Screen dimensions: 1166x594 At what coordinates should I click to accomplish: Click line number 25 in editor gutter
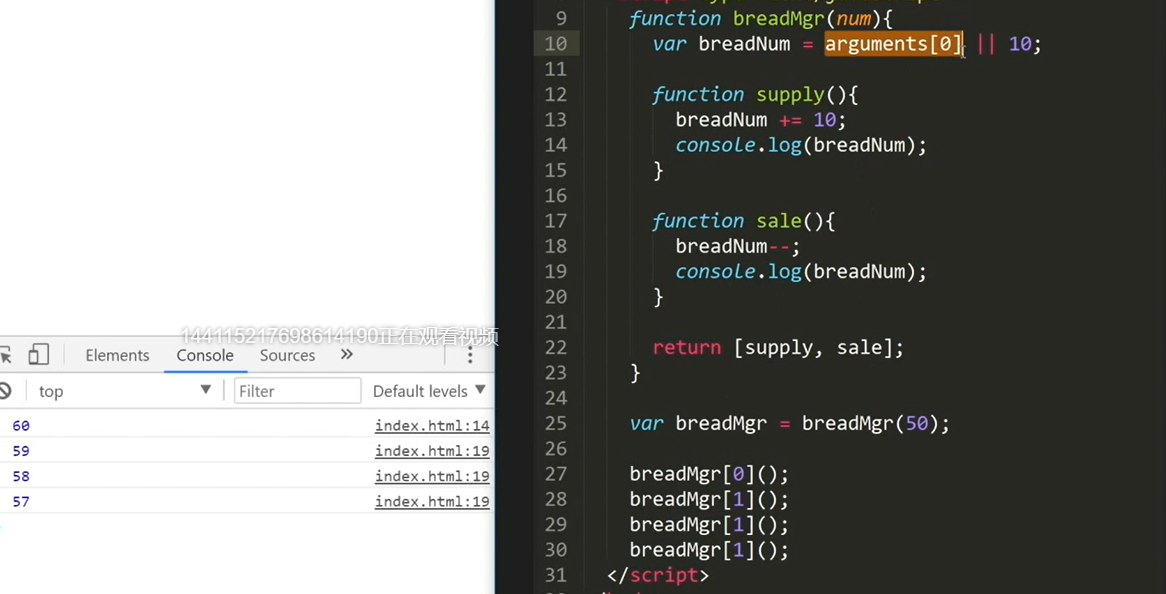pyautogui.click(x=555, y=424)
